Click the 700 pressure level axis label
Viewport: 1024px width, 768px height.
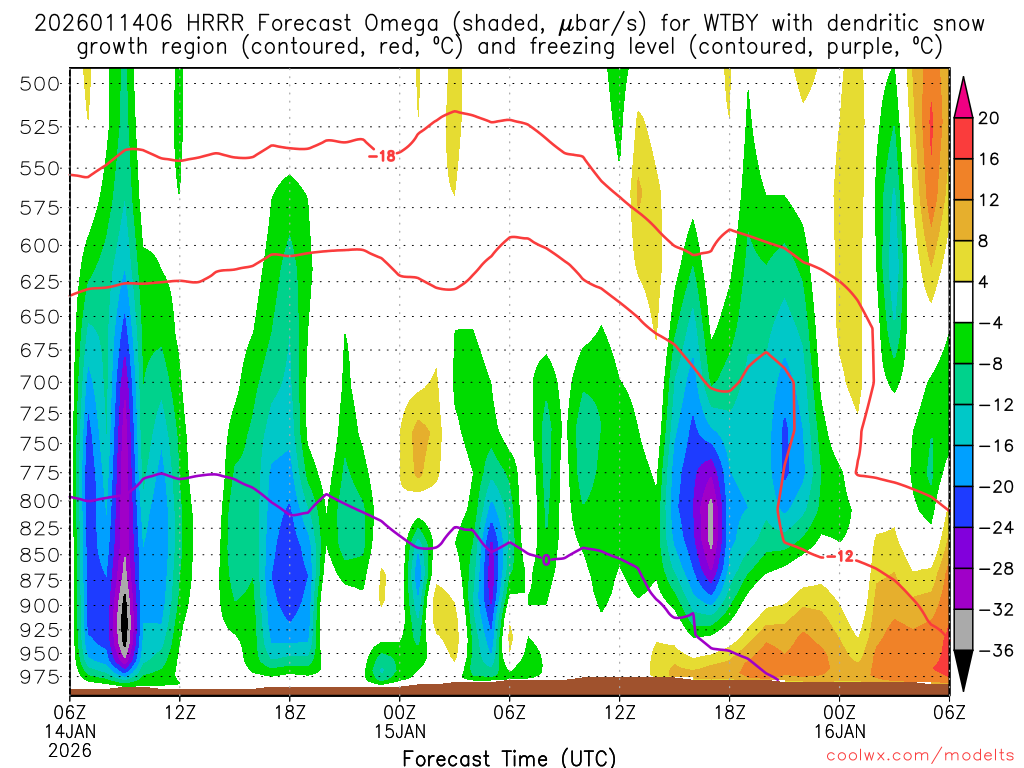tap(40, 382)
